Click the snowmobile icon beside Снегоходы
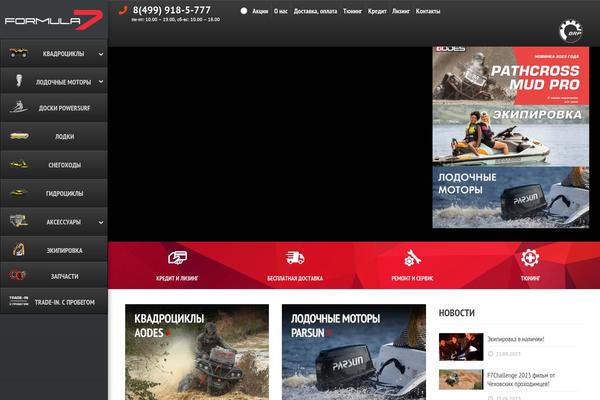The height and width of the screenshot is (400, 600). [x=18, y=164]
